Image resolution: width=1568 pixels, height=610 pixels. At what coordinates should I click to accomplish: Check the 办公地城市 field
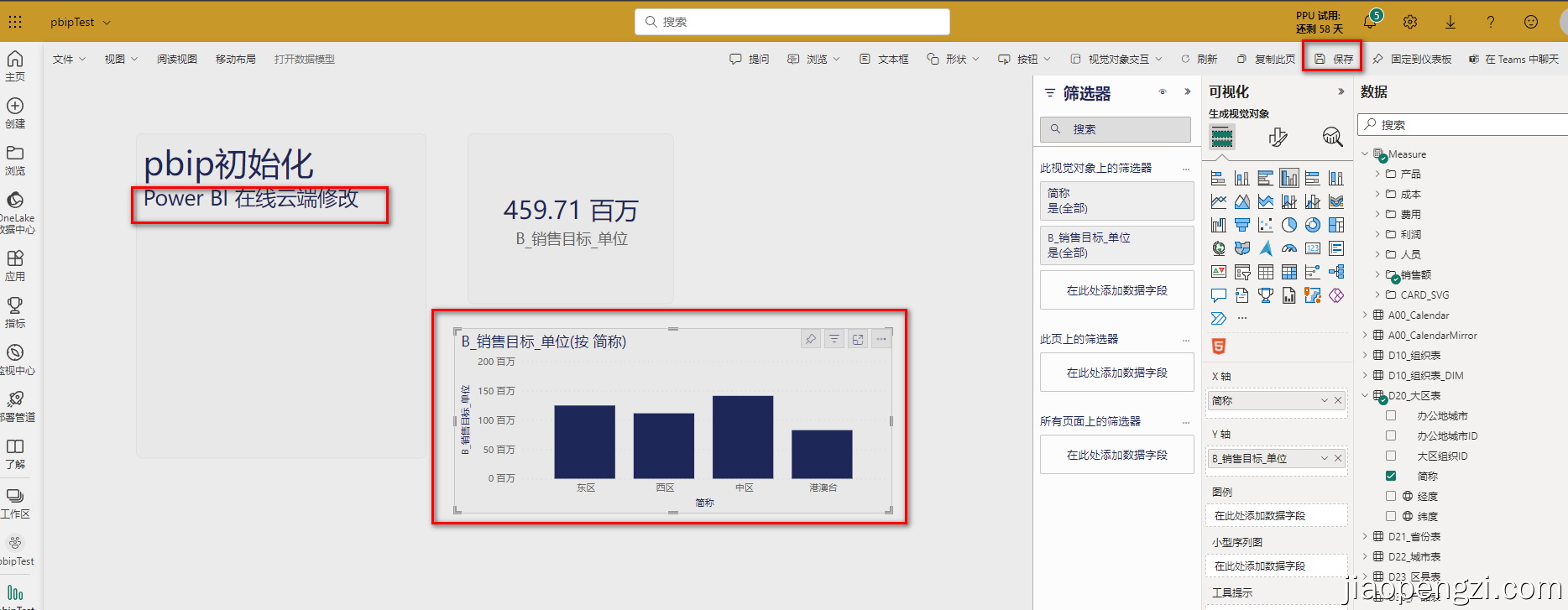pyautogui.click(x=1391, y=415)
